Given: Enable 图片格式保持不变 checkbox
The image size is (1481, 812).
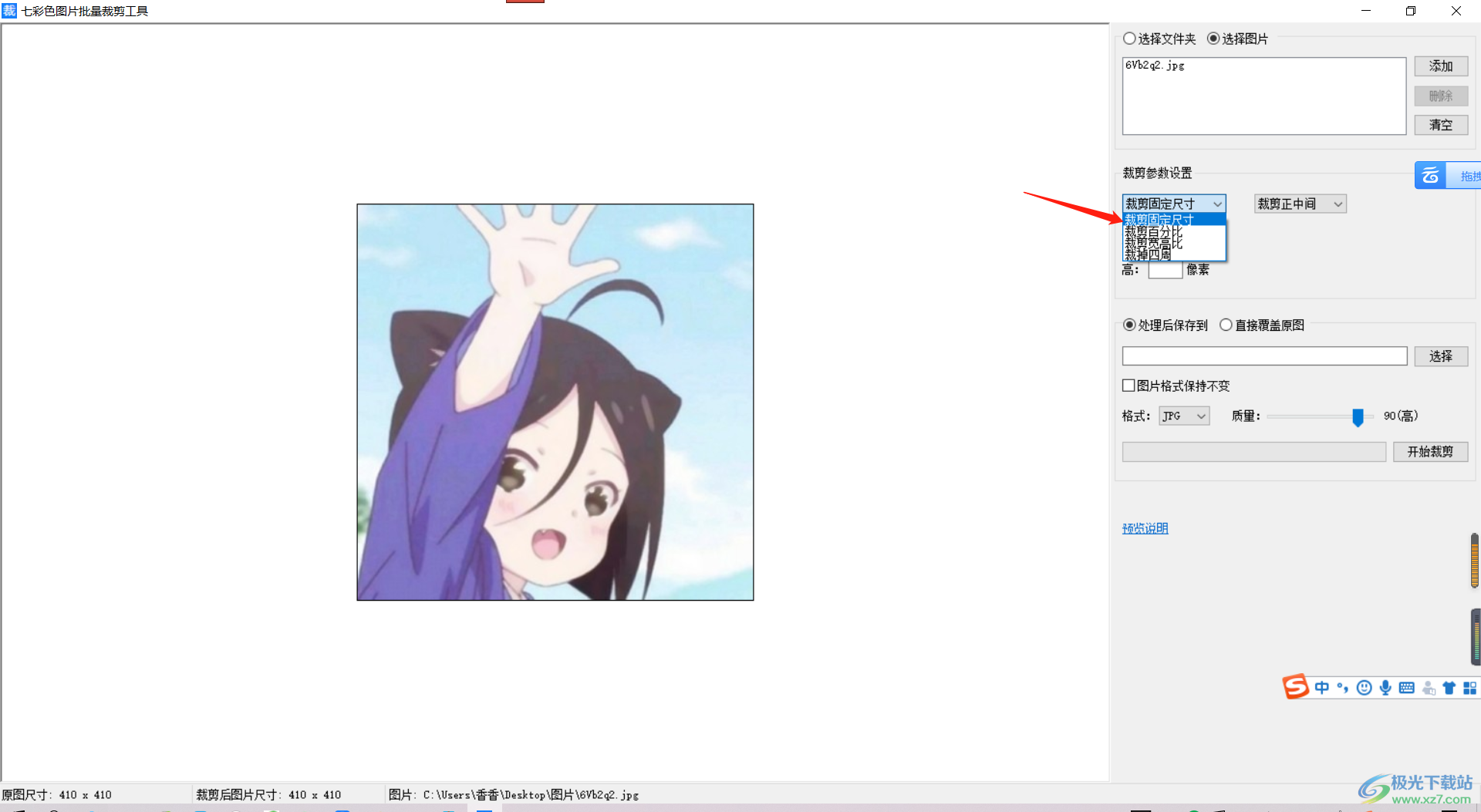Looking at the screenshot, I should [x=1128, y=386].
